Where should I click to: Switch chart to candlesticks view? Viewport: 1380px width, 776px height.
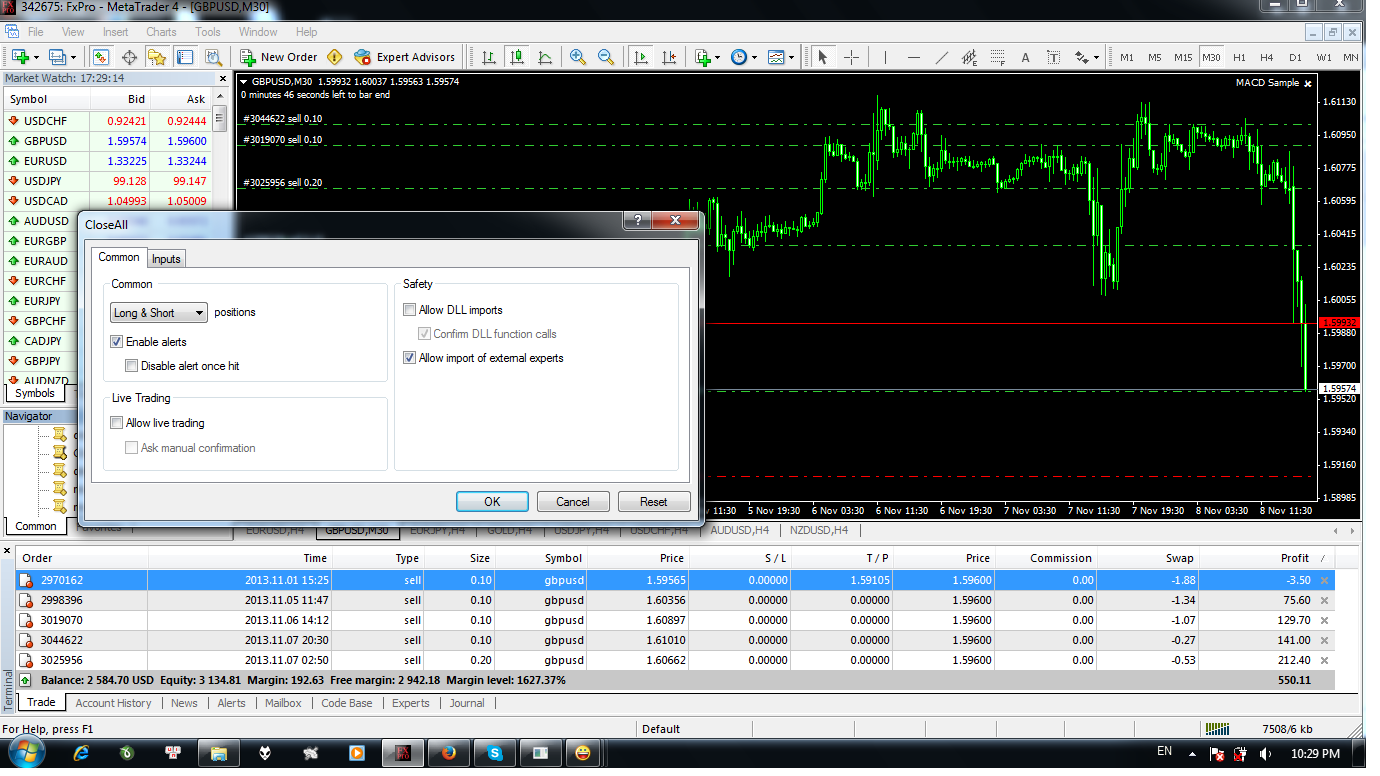[x=516, y=57]
